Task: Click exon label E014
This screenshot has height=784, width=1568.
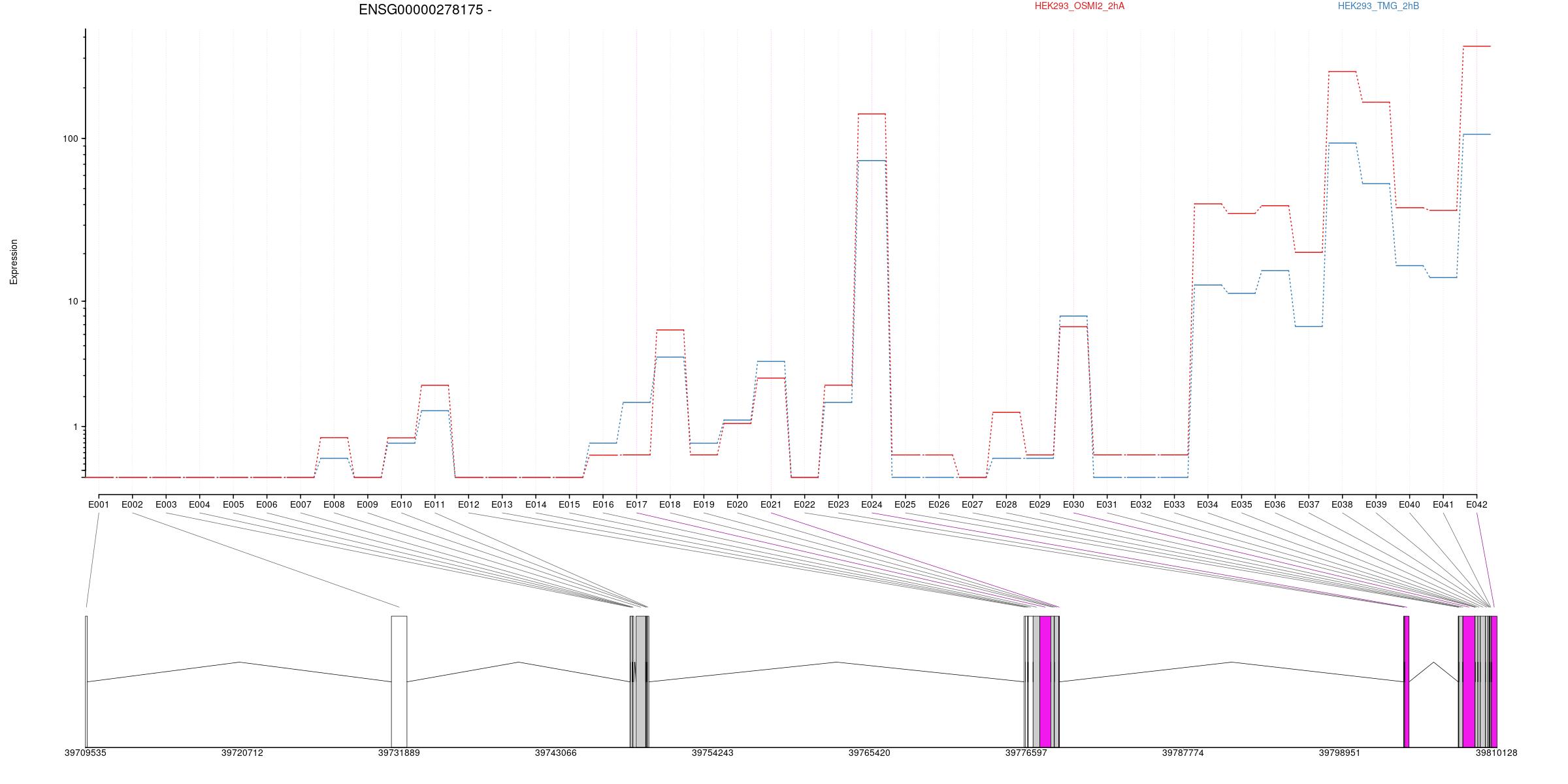Action: point(536,504)
